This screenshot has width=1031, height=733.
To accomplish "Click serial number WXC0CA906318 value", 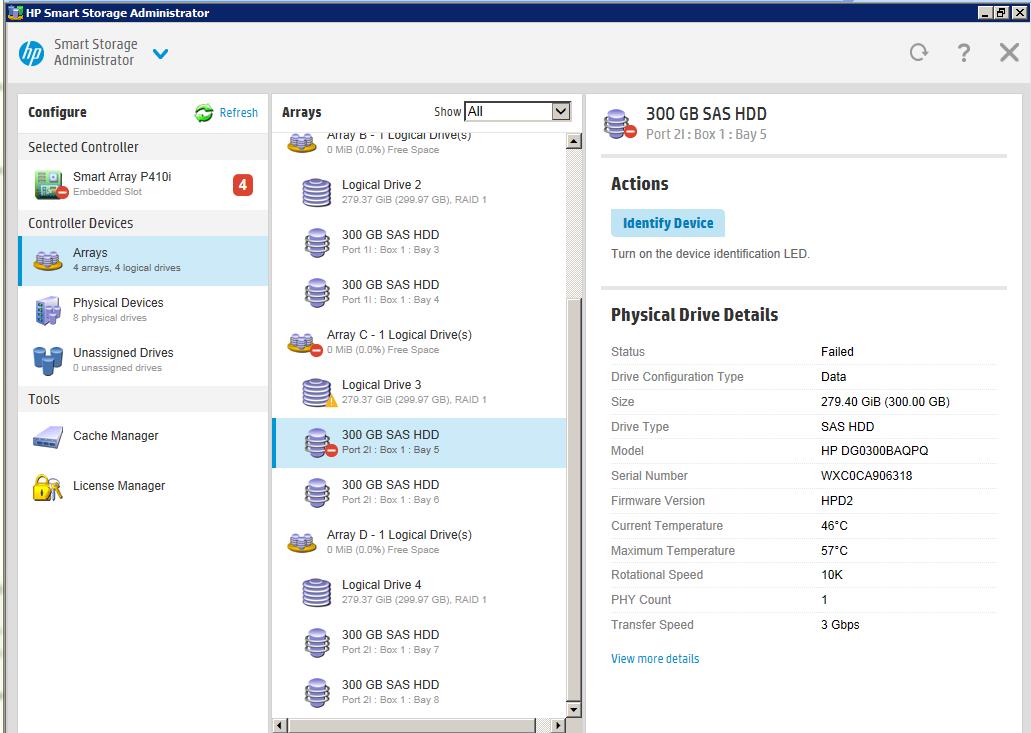I will click(x=866, y=476).
